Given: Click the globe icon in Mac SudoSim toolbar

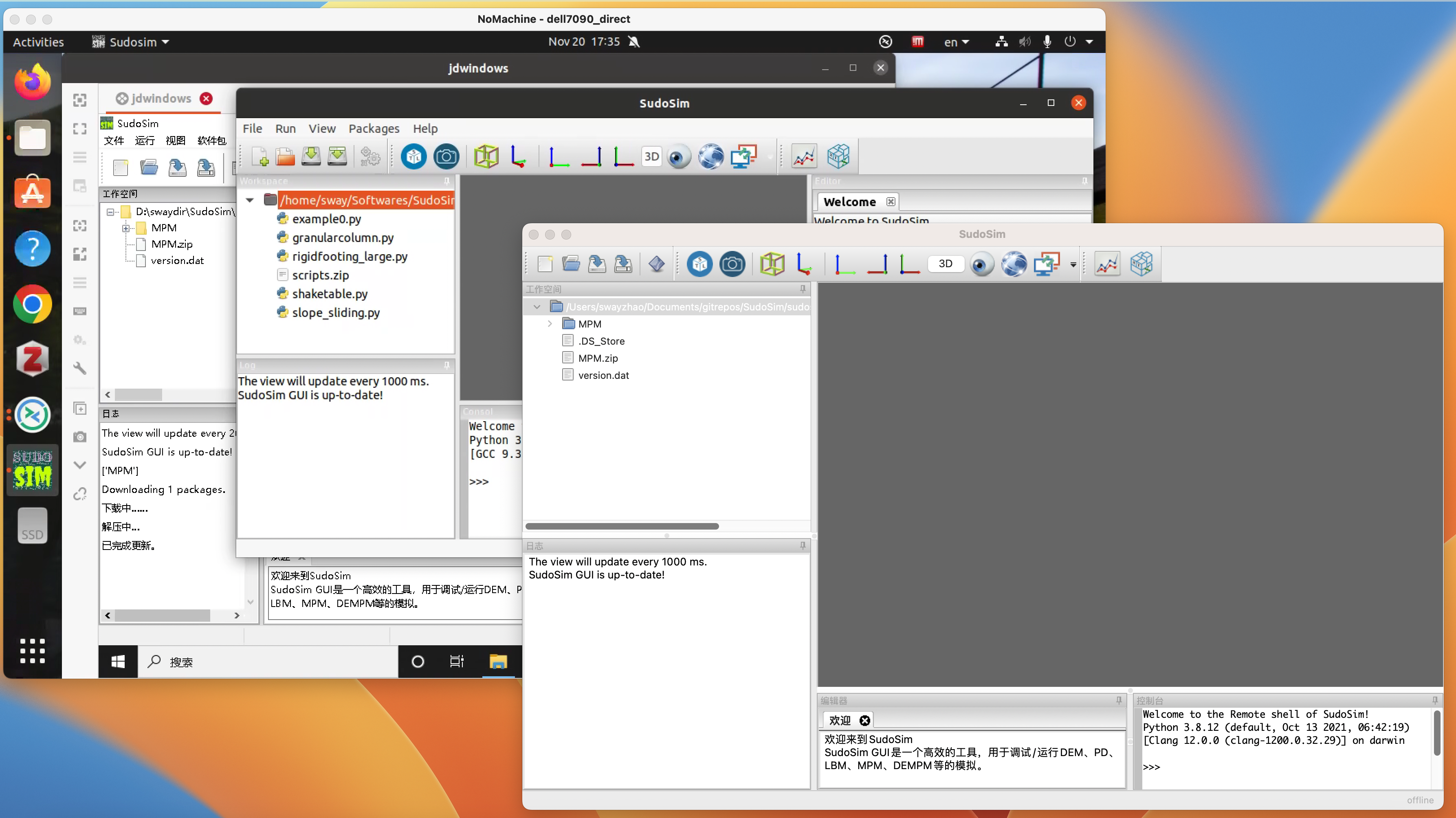Looking at the screenshot, I should [x=1014, y=264].
